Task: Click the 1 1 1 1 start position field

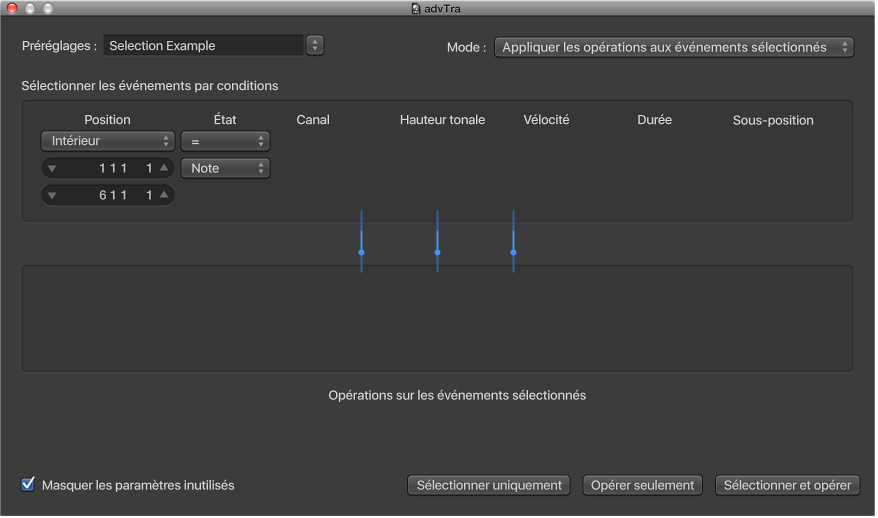Action: [108, 168]
